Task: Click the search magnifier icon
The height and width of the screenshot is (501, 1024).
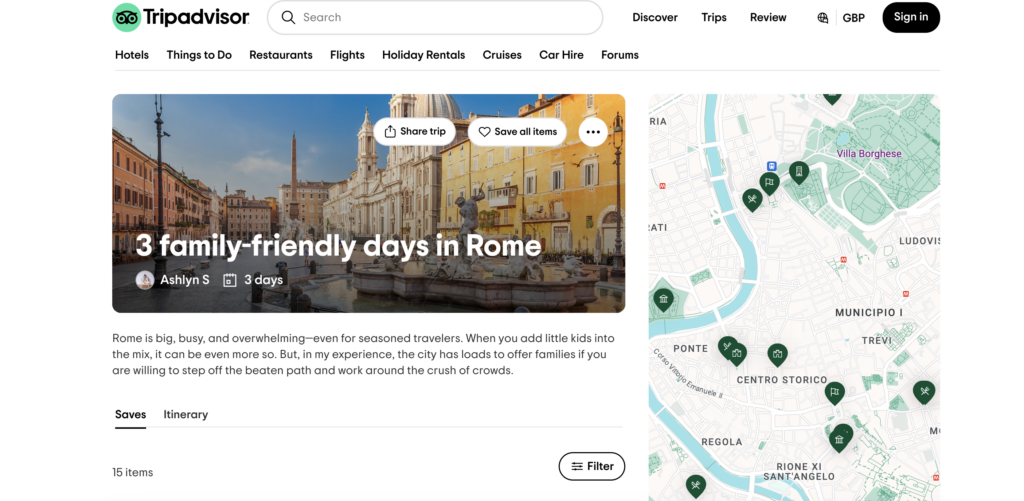Action: [288, 17]
